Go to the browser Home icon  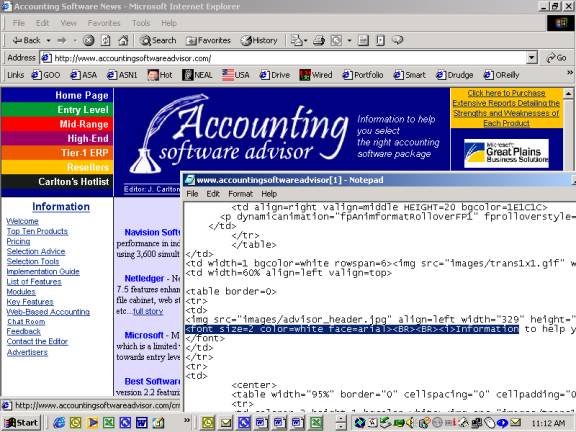[123, 40]
